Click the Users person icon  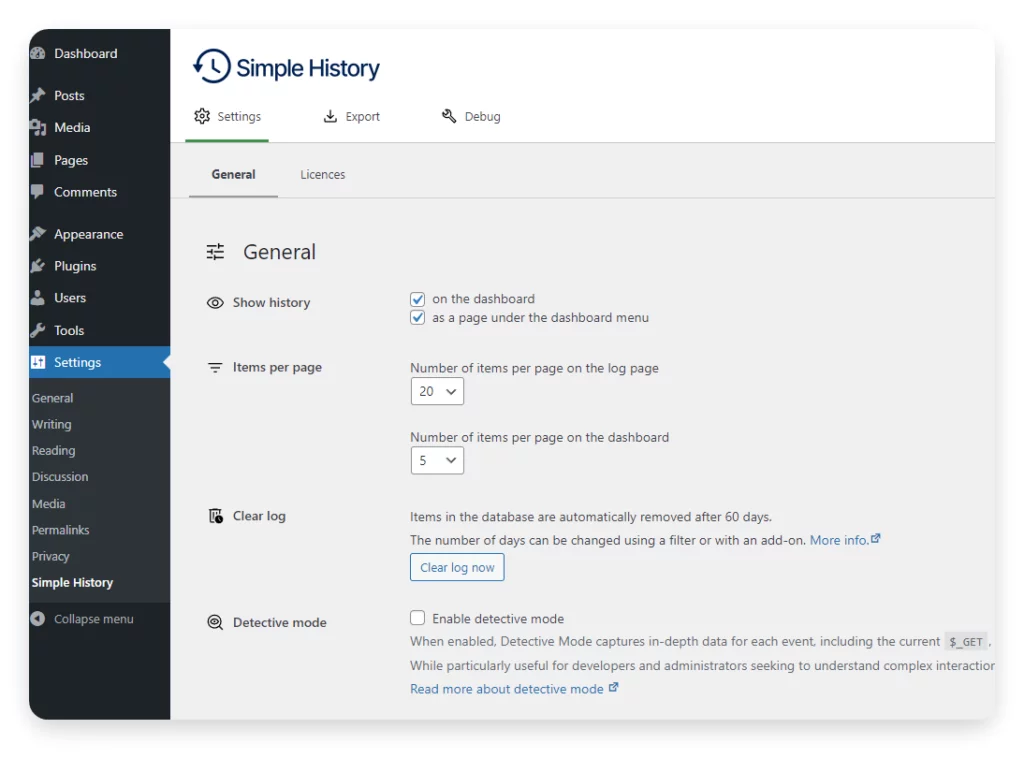click(x=38, y=298)
